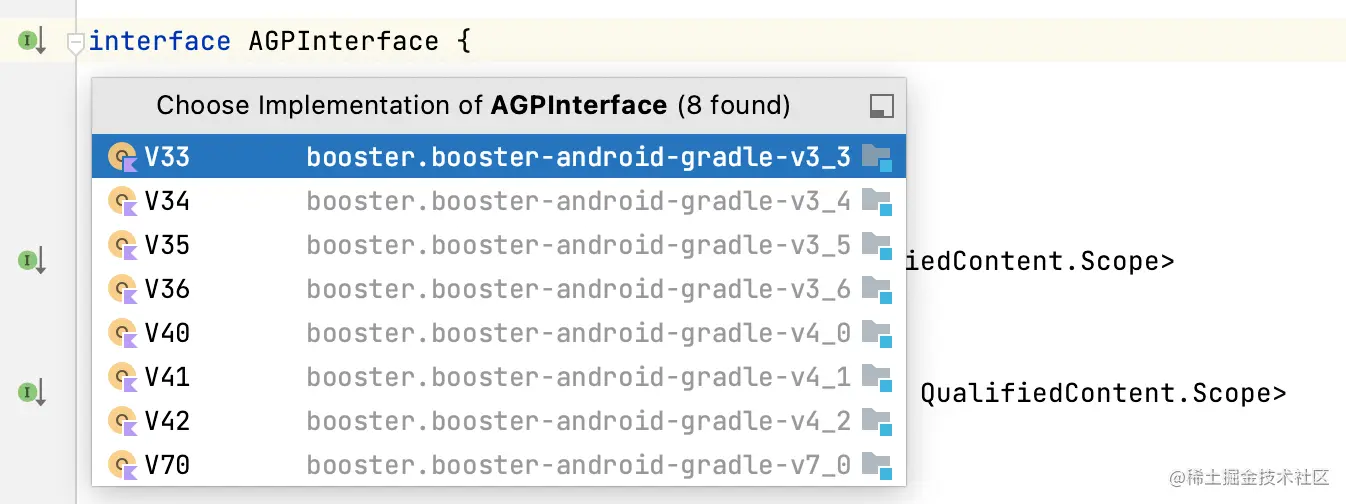The width and height of the screenshot is (1346, 504).
Task: Click the V36 Kotlin class icon
Action: click(x=123, y=290)
